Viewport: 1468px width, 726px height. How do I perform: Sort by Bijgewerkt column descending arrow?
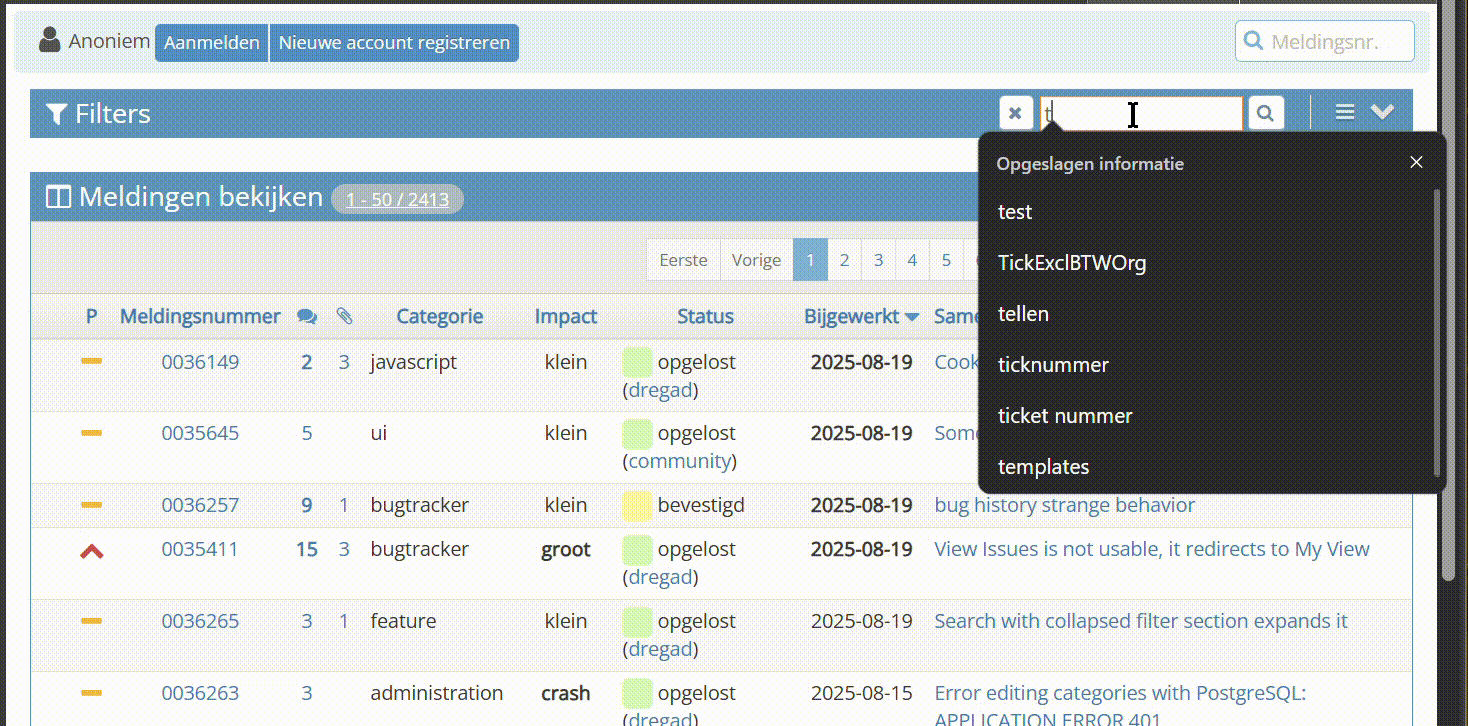click(912, 317)
